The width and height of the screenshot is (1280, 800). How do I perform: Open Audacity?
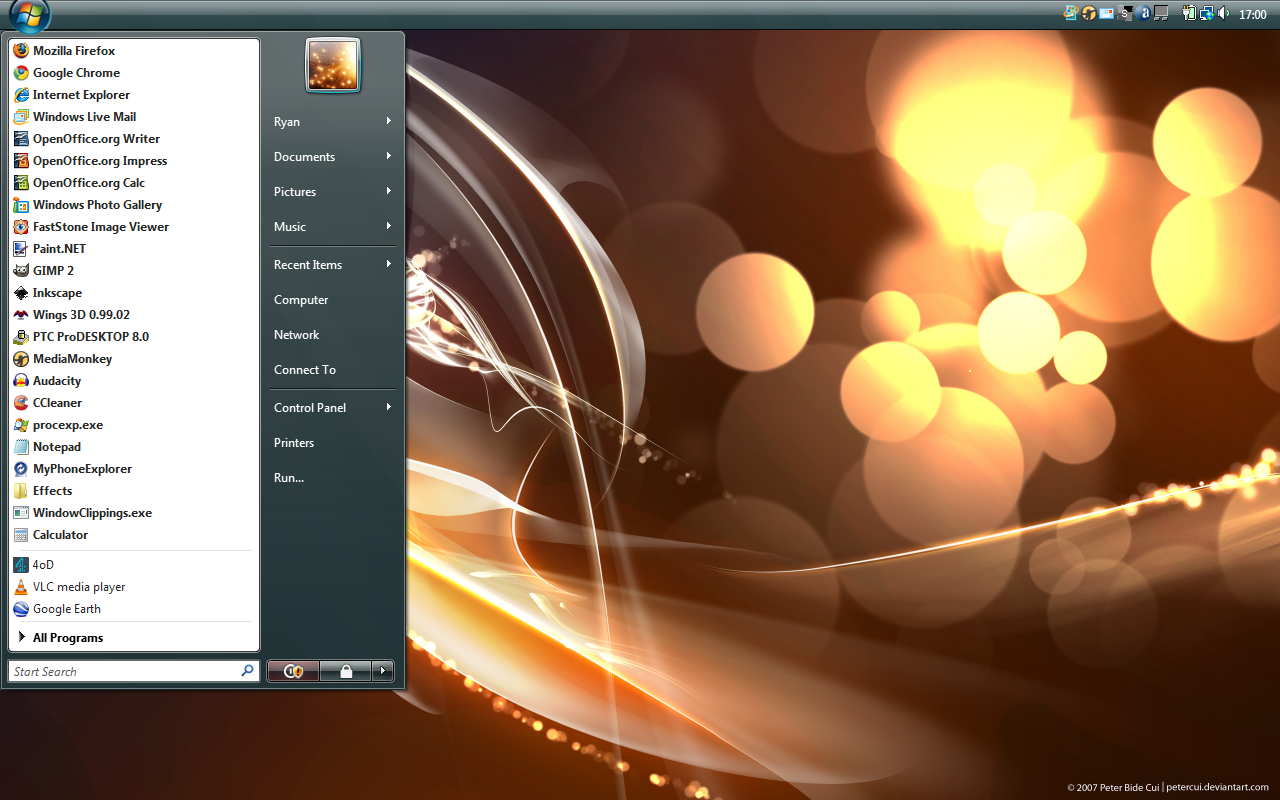pos(134,381)
